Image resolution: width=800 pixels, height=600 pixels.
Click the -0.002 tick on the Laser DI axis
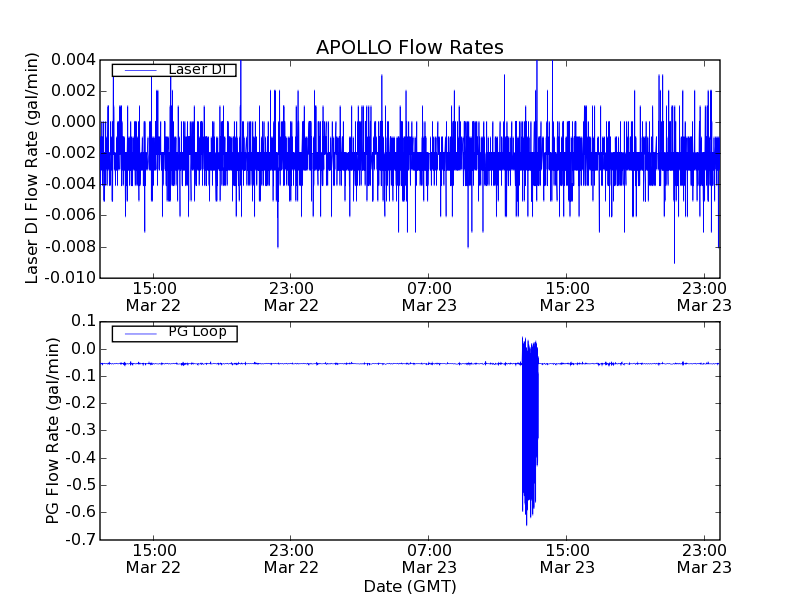pyautogui.click(x=70, y=153)
